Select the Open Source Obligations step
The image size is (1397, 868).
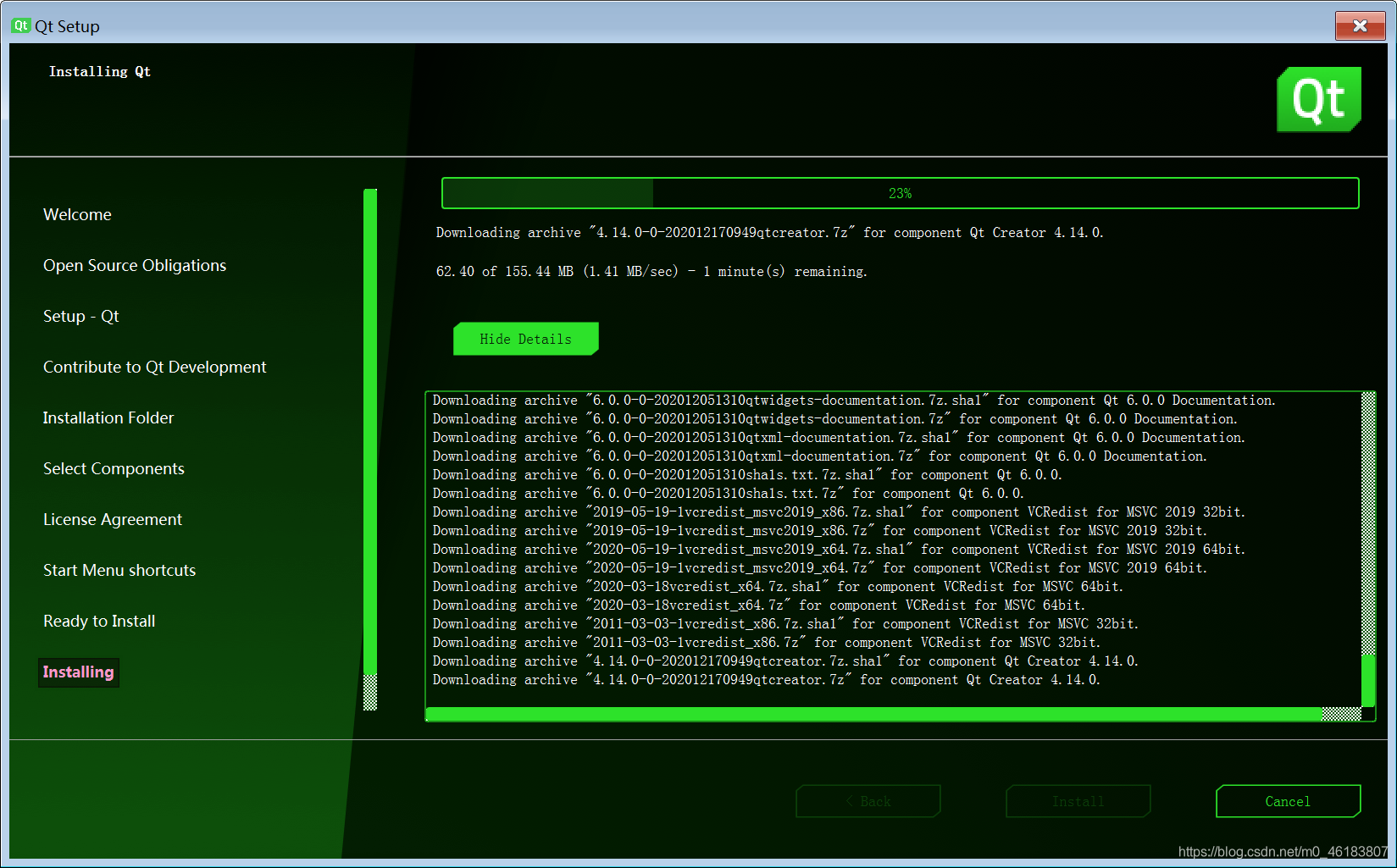tap(135, 265)
